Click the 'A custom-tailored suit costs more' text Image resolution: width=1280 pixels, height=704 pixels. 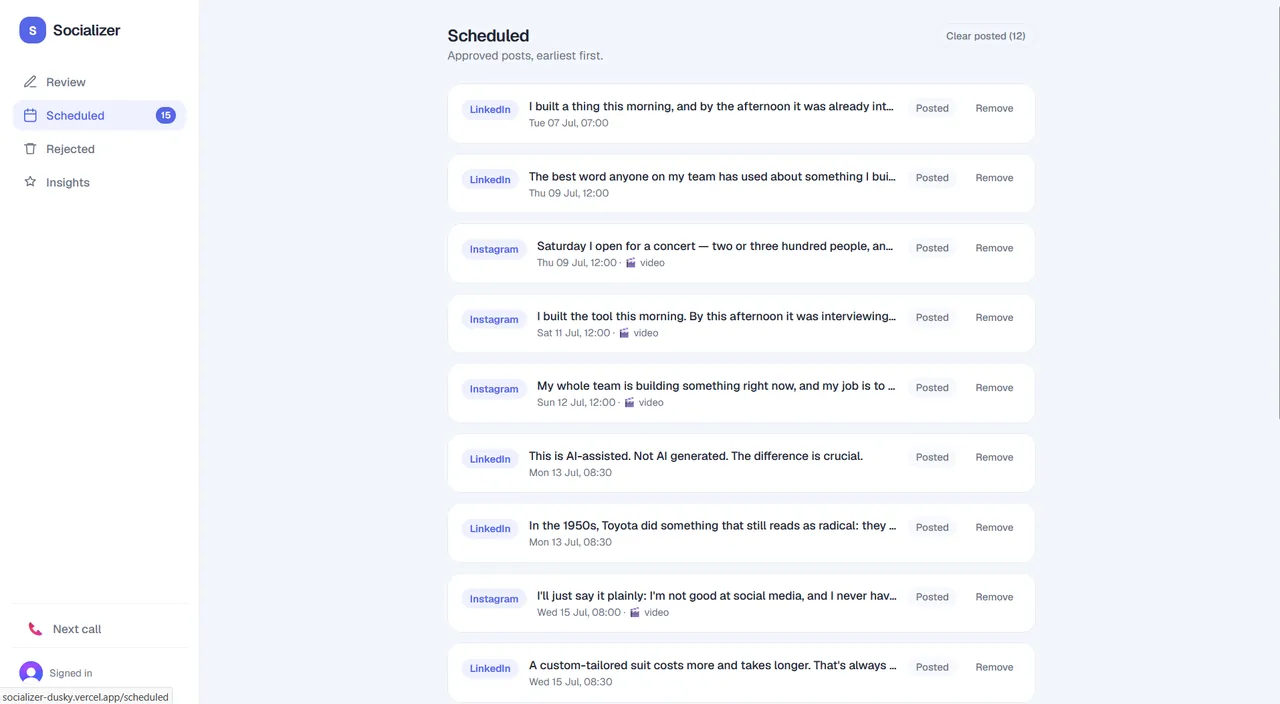pyautogui.click(x=712, y=665)
